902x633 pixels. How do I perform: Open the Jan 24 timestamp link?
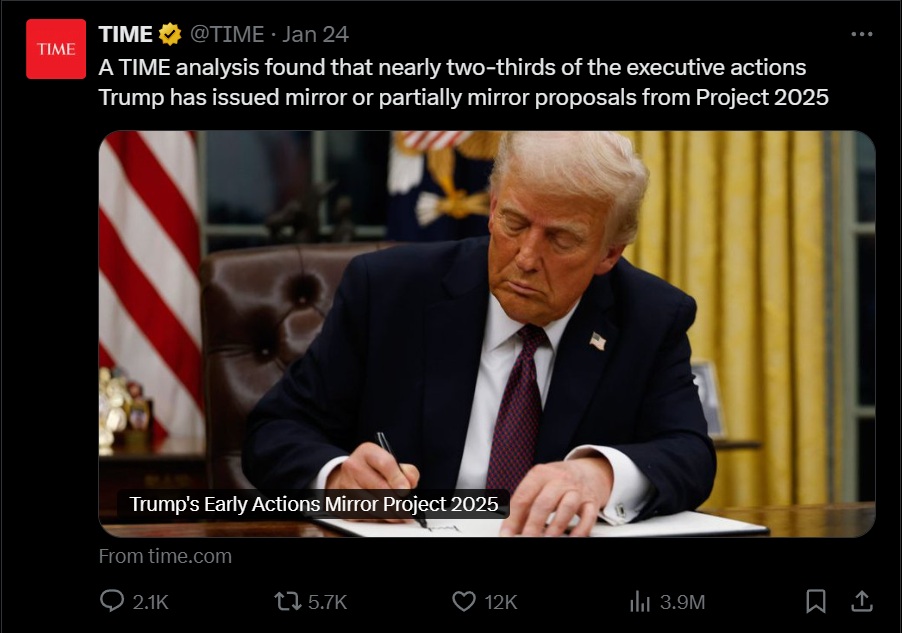[315, 35]
